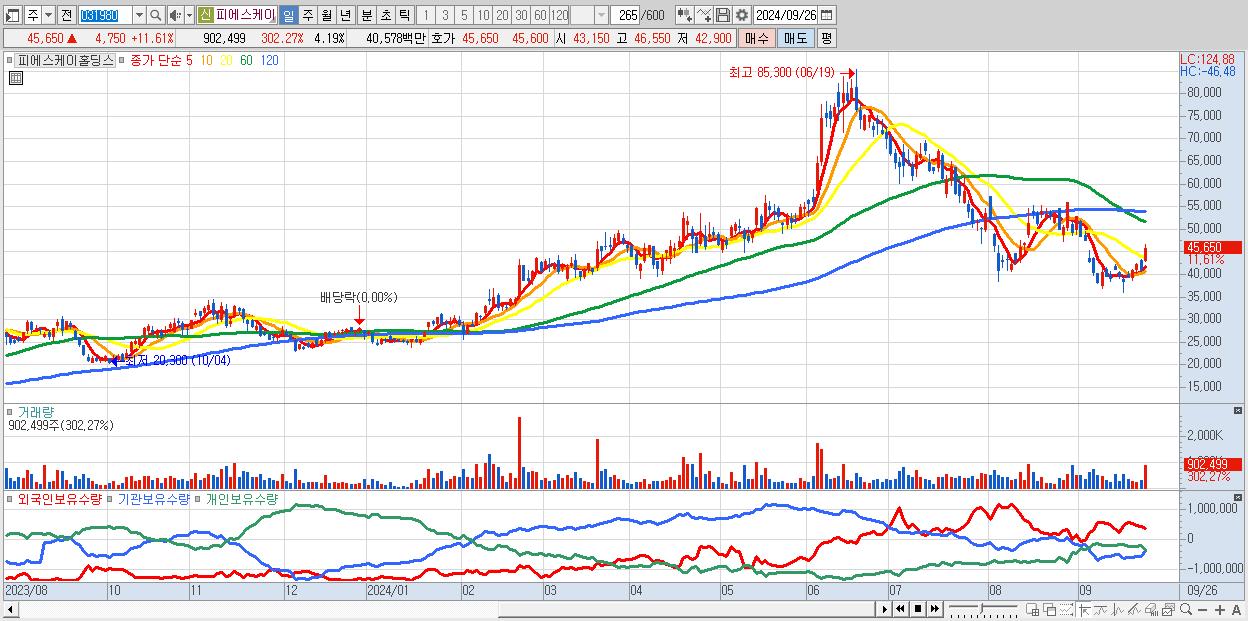This screenshot has height=621, width=1248.
Task: Click the blue 매도 sell button
Action: tap(796, 38)
